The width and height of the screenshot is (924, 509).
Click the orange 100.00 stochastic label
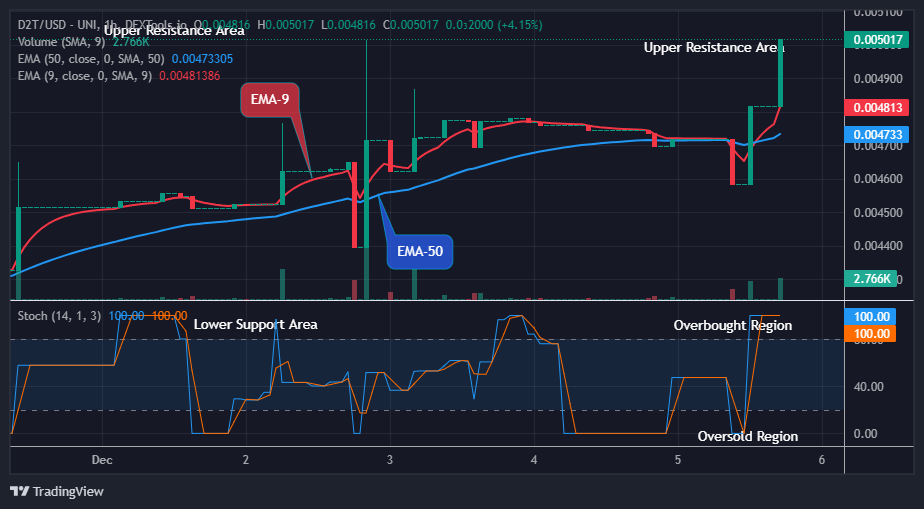click(870, 333)
